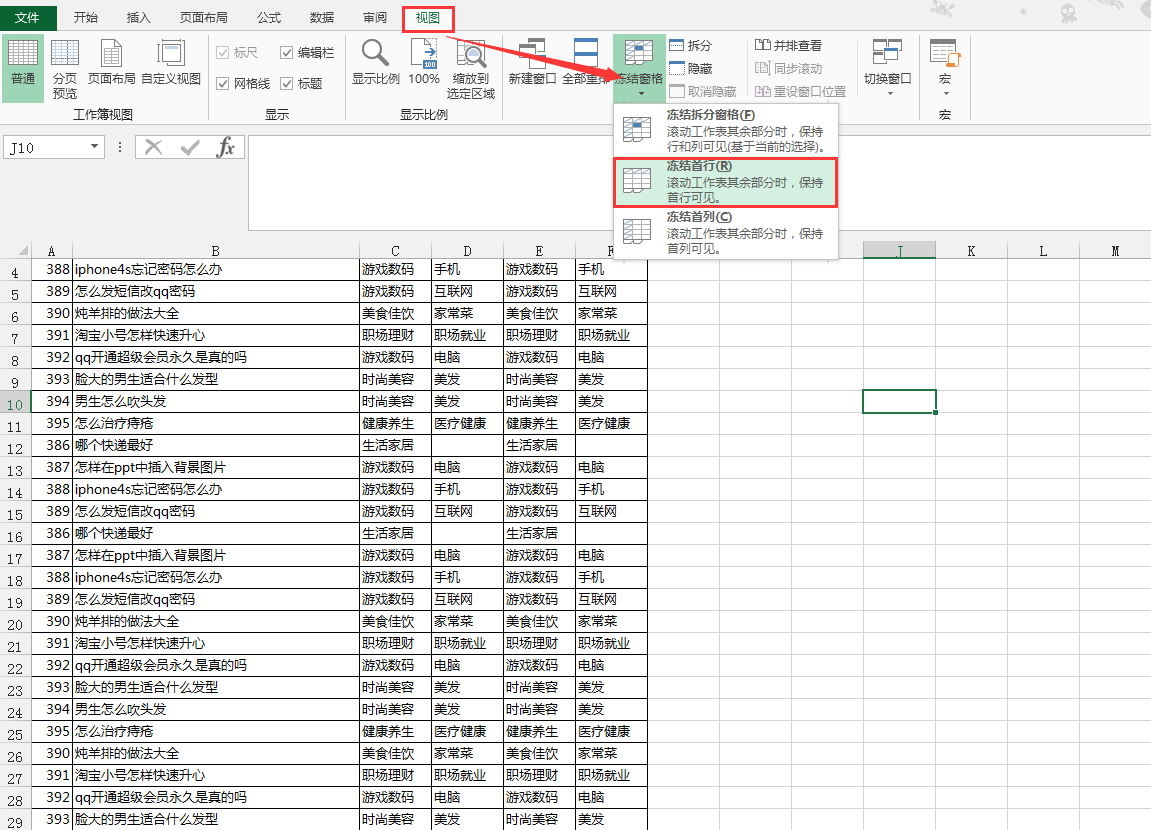
Task: Select the Normal (普通) view icon
Action: click(22, 67)
